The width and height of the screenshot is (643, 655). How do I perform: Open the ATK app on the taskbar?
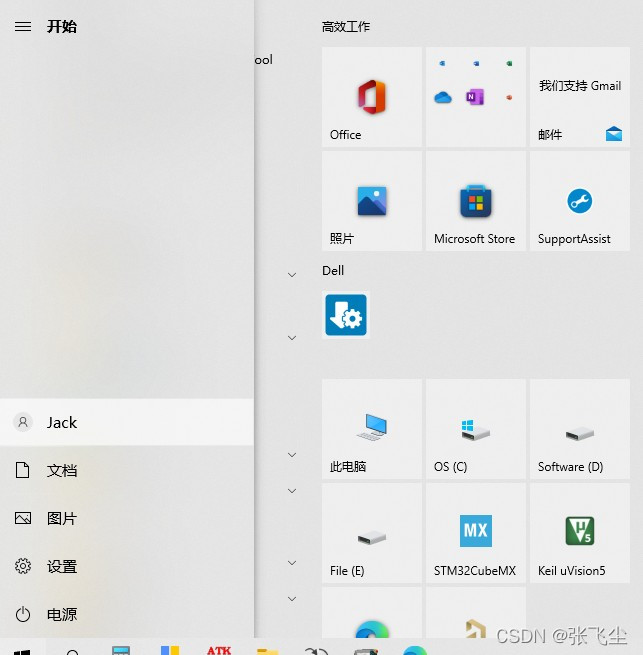click(x=219, y=650)
